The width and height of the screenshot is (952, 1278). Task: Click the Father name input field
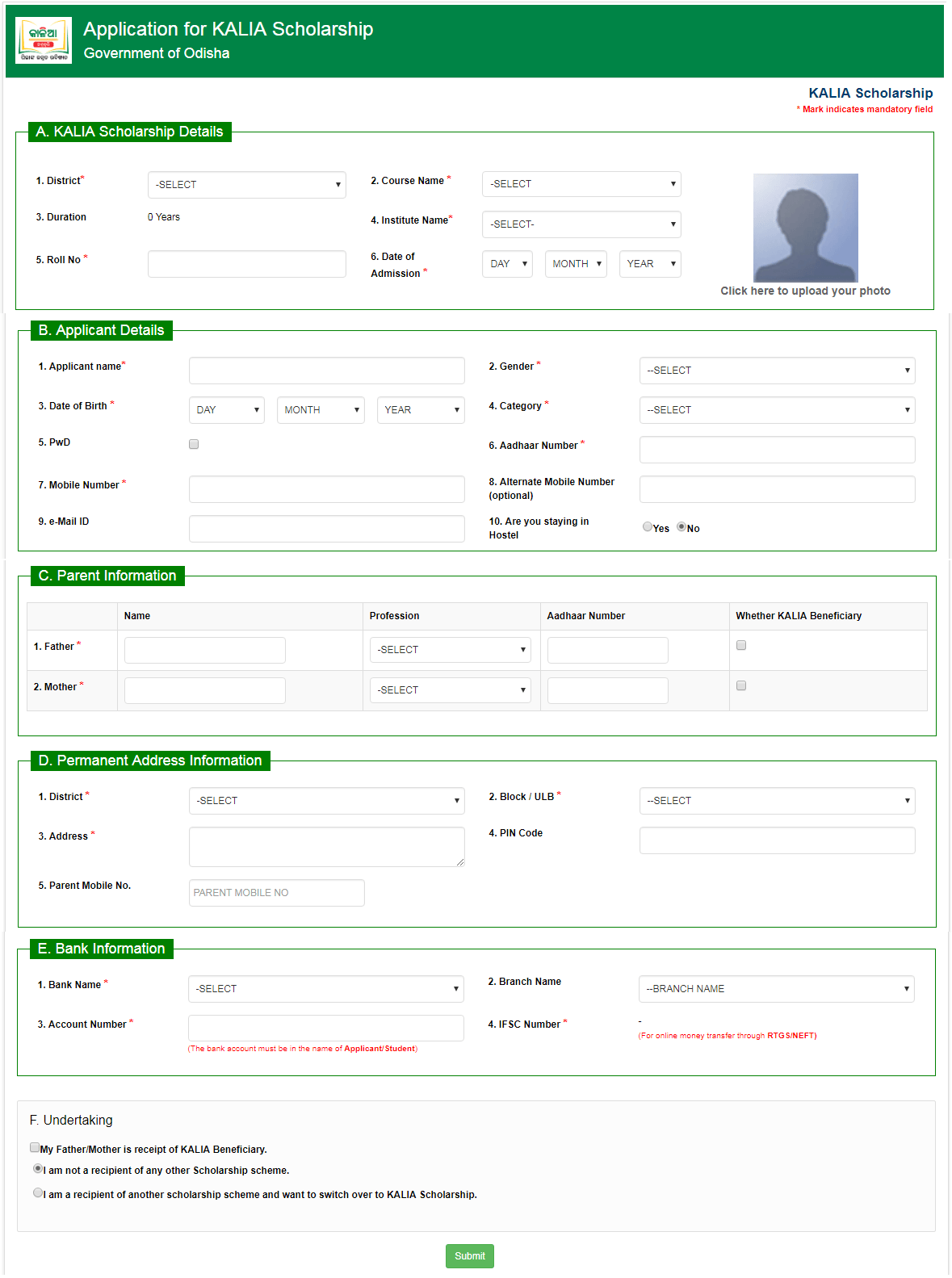(205, 650)
